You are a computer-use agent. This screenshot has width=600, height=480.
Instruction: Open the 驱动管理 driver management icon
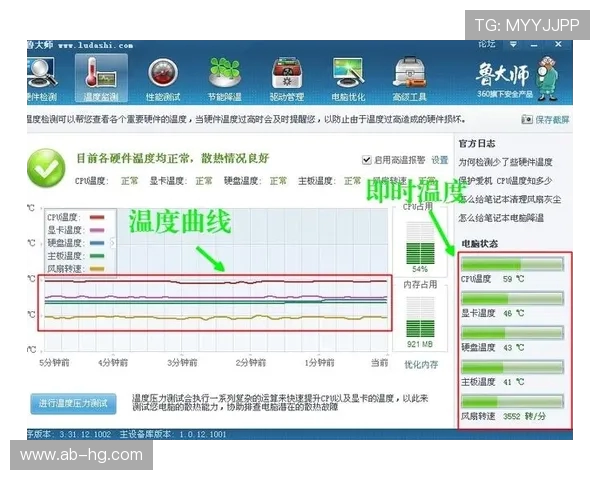tap(286, 76)
